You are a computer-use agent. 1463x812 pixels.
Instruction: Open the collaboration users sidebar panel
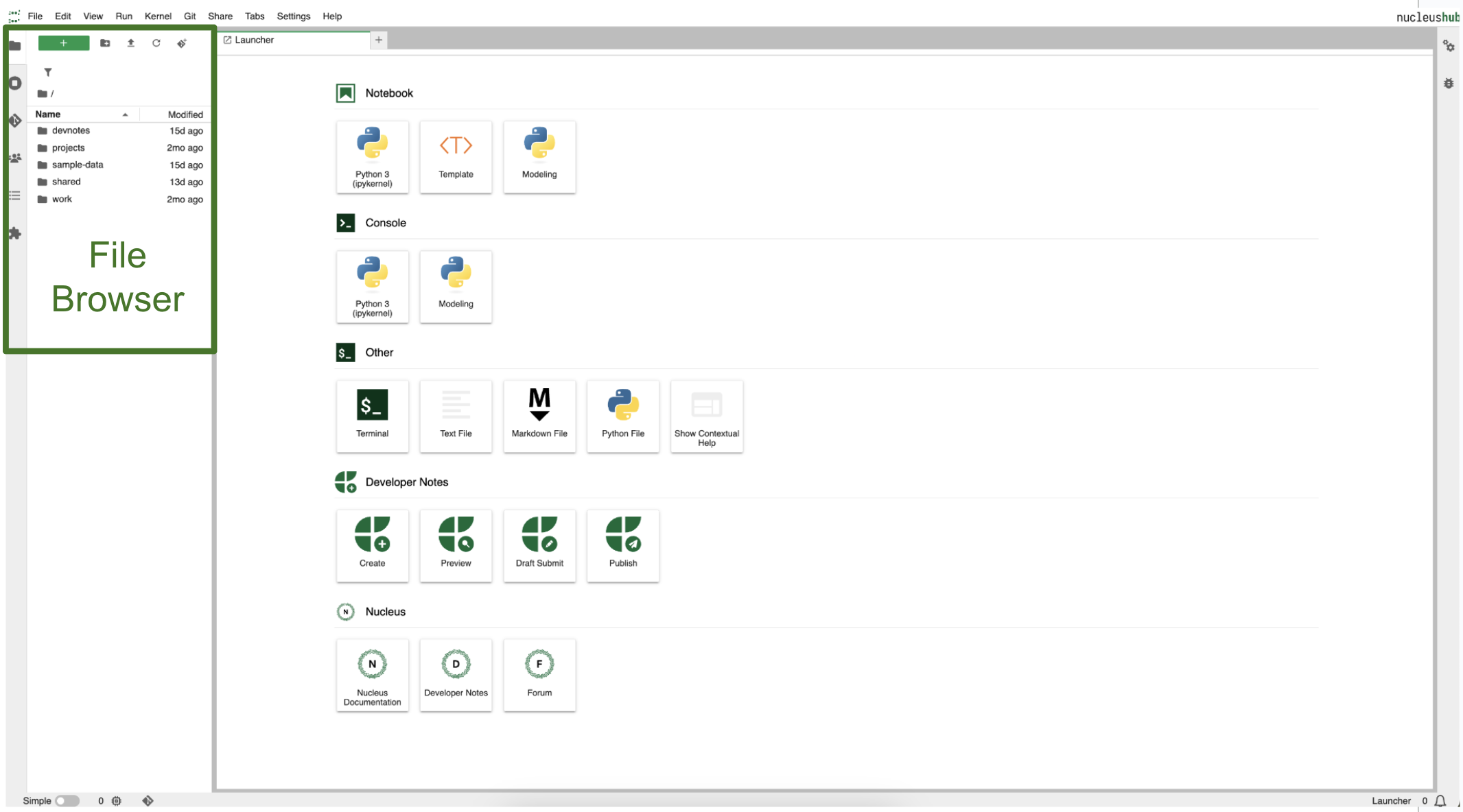click(x=15, y=158)
